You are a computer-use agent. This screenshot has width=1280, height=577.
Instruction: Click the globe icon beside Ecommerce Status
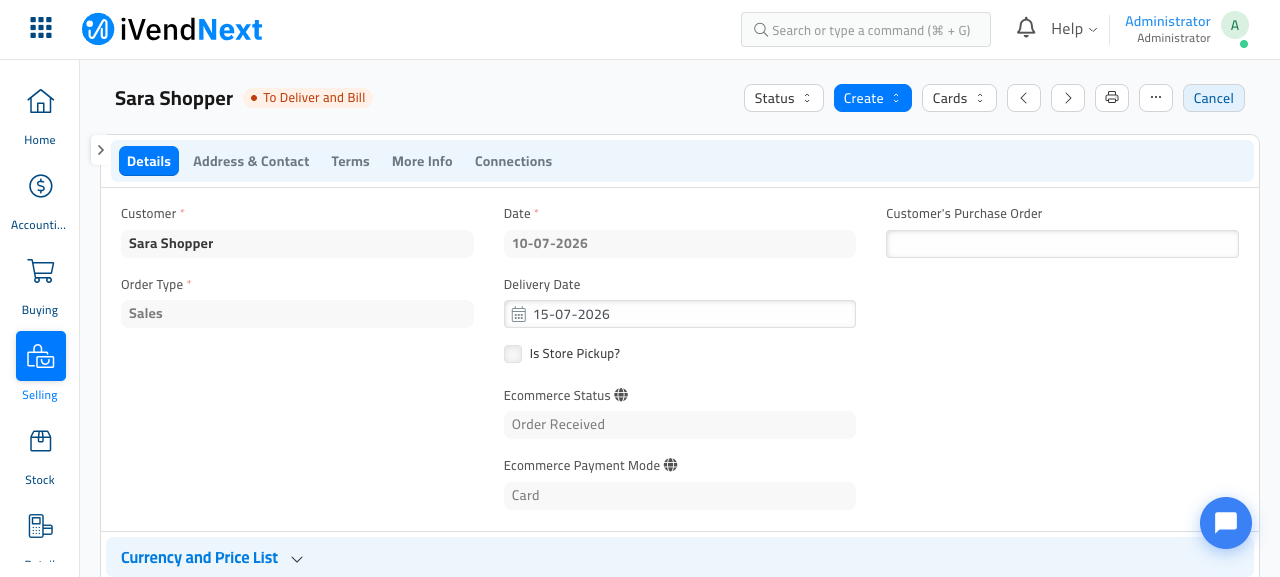tap(621, 395)
